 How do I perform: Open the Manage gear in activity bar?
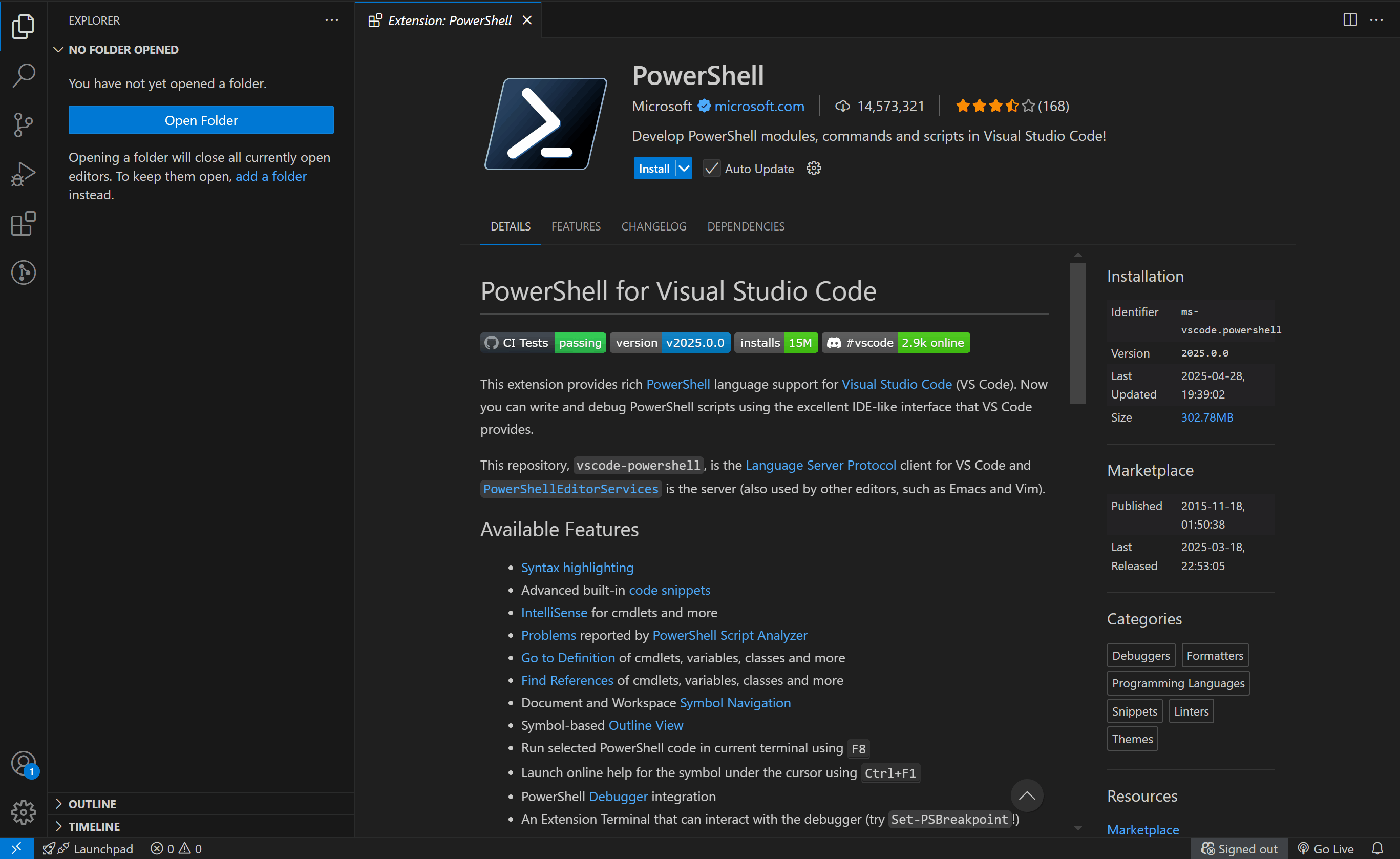23,812
